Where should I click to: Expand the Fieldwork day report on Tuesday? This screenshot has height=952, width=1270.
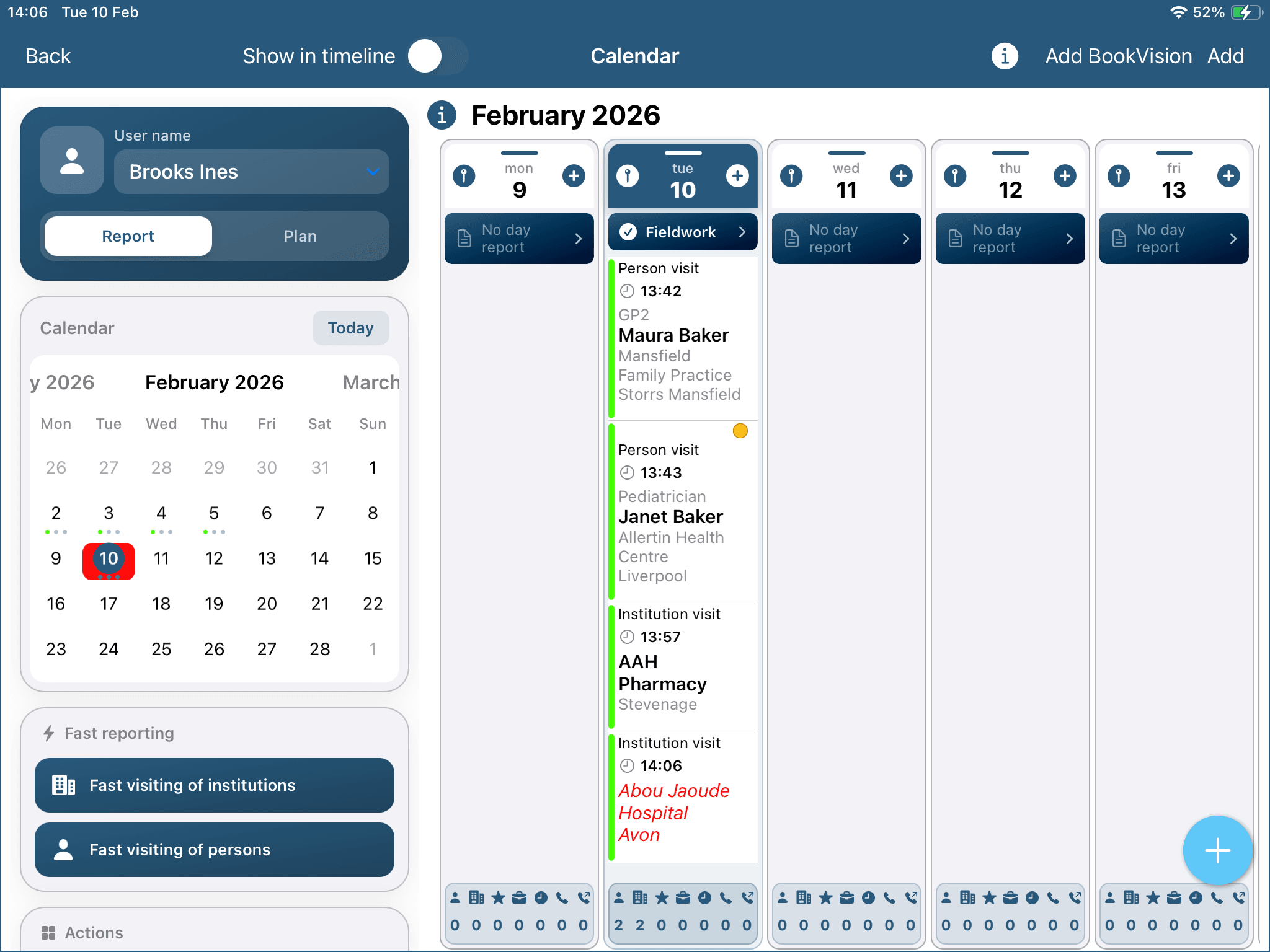[683, 232]
